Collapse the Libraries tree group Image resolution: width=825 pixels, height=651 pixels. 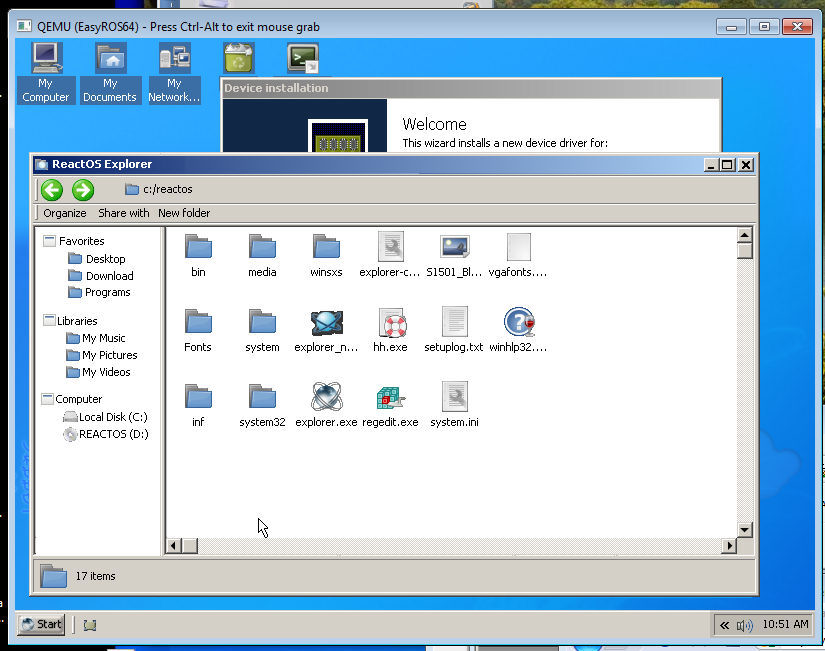[49, 321]
